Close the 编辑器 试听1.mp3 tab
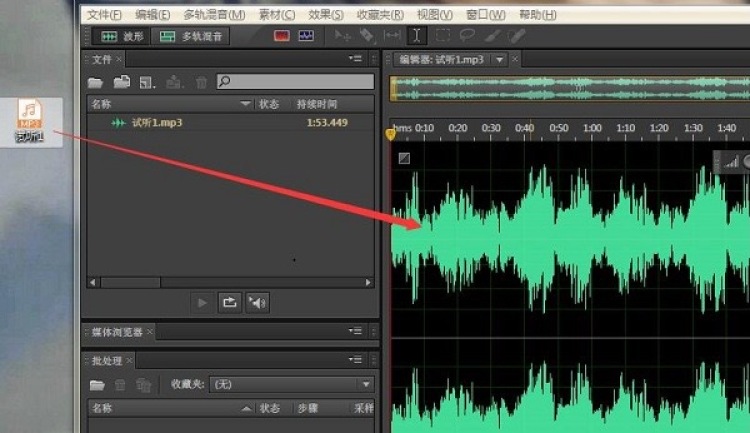The image size is (750, 433). pos(515,59)
